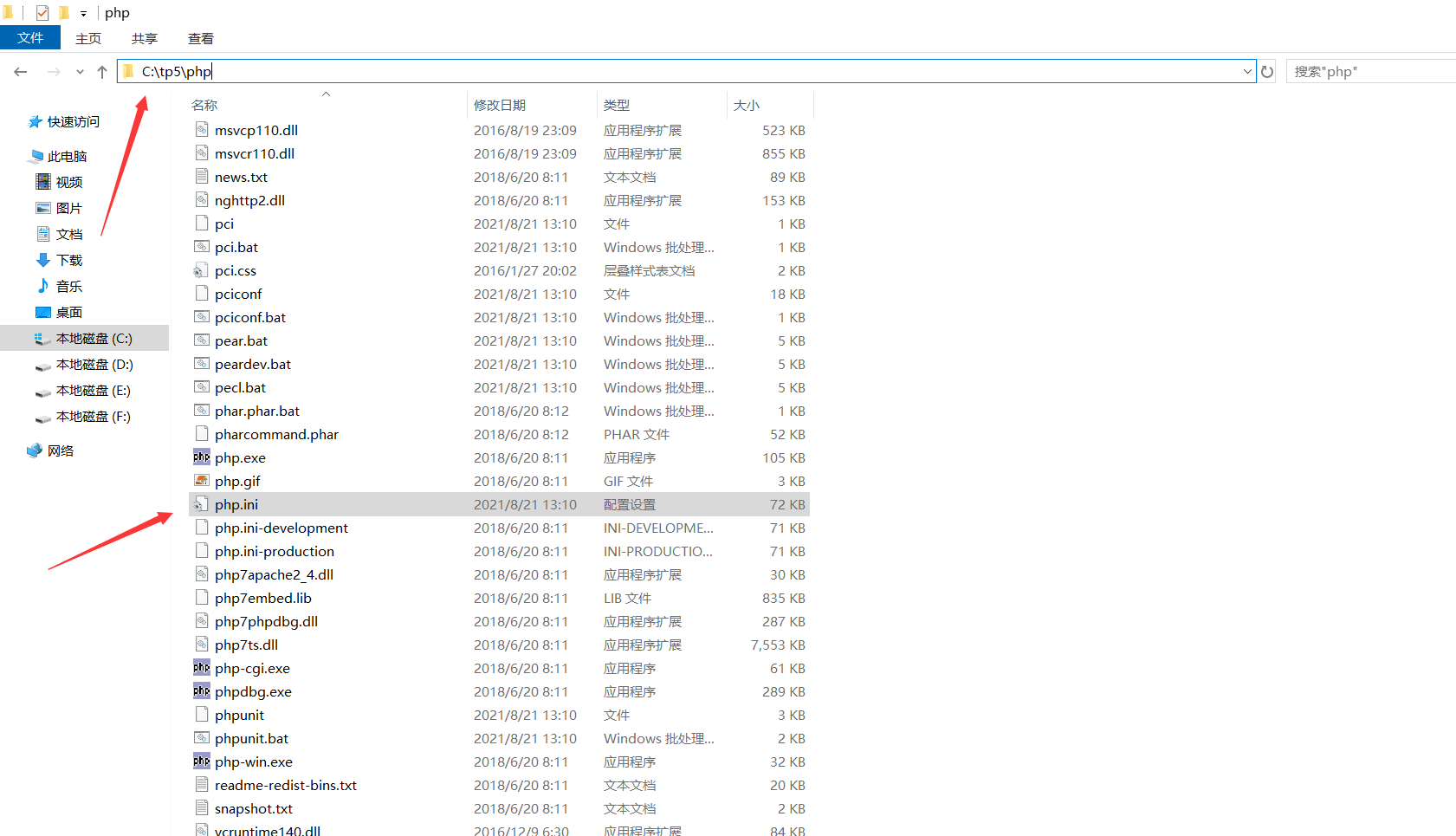Open 快速访问 in the navigation pane
Screen dimensions: 1456x836
click(64, 121)
